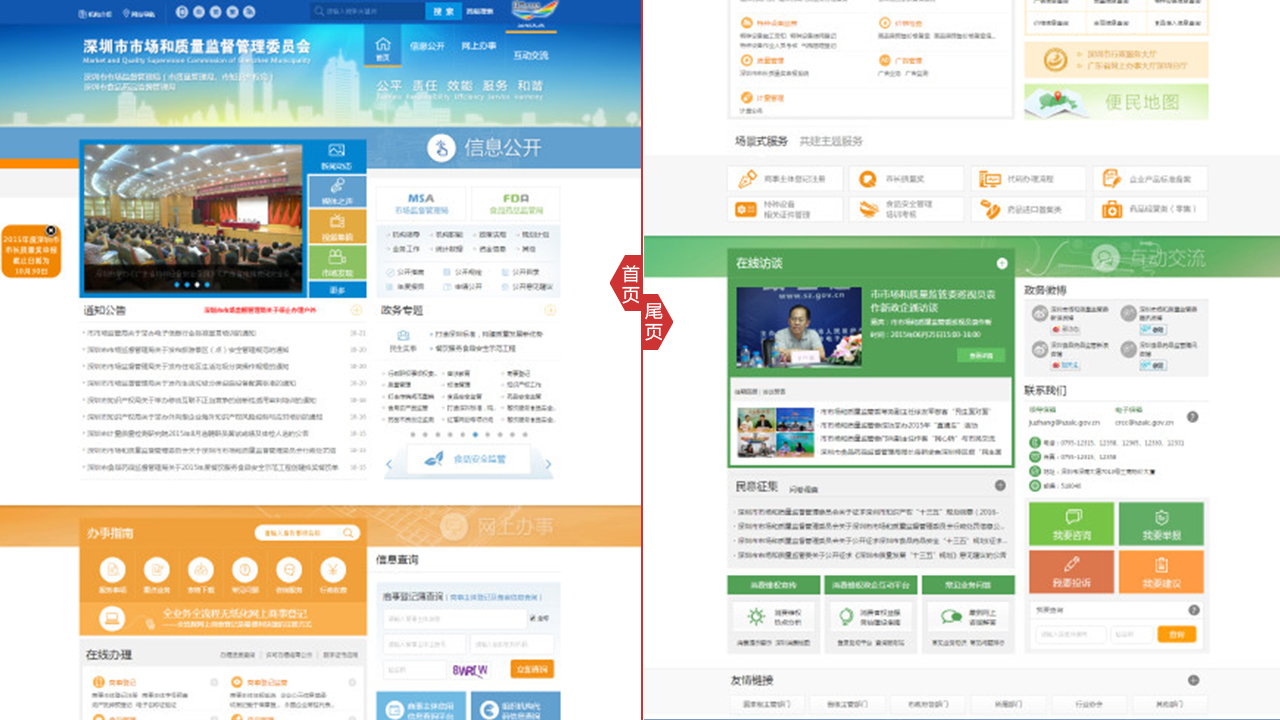Select the orange 视频 TV icon tile
Screen dimensions: 1280x720
336,225
